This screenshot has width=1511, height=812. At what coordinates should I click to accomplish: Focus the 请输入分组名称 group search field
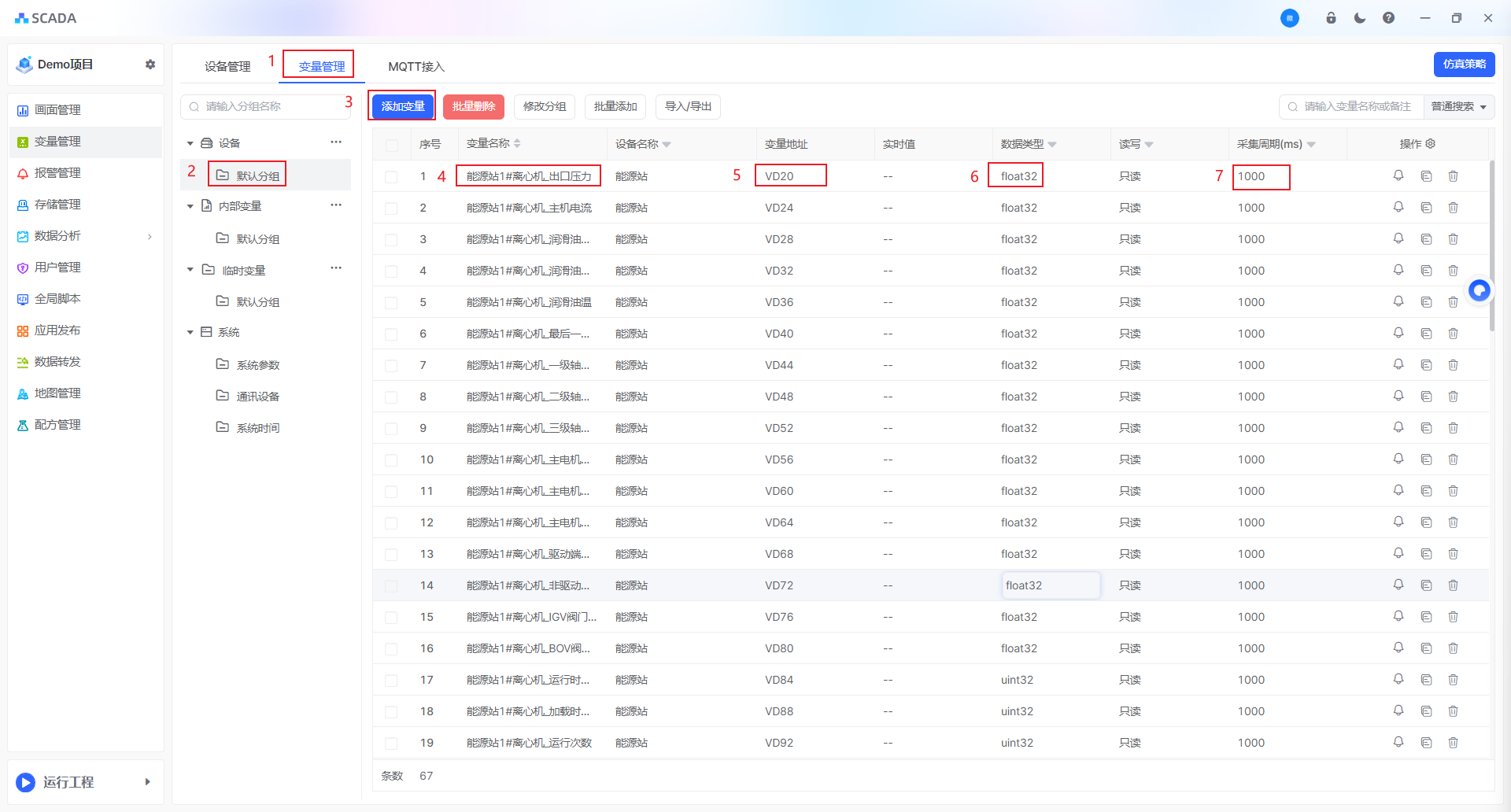coord(268,107)
